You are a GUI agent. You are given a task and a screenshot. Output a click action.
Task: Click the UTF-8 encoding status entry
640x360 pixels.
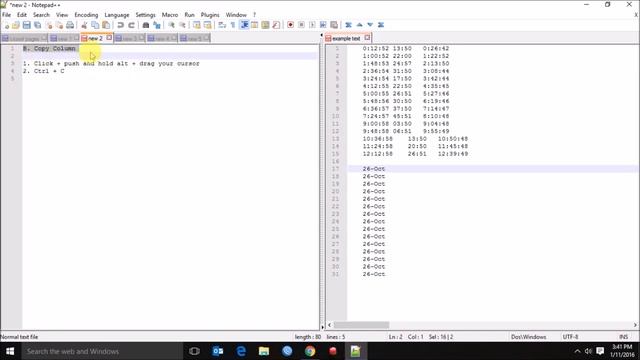[x=570, y=337]
